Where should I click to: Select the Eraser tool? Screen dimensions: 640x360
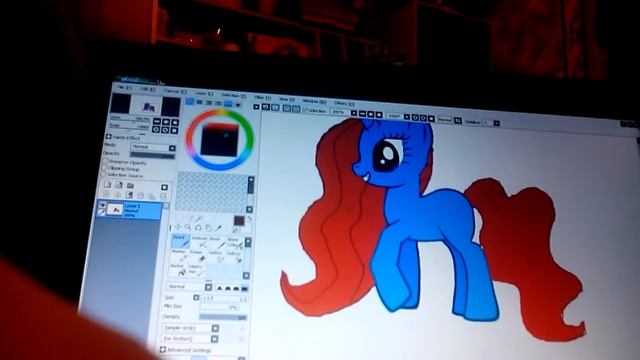coord(197,256)
